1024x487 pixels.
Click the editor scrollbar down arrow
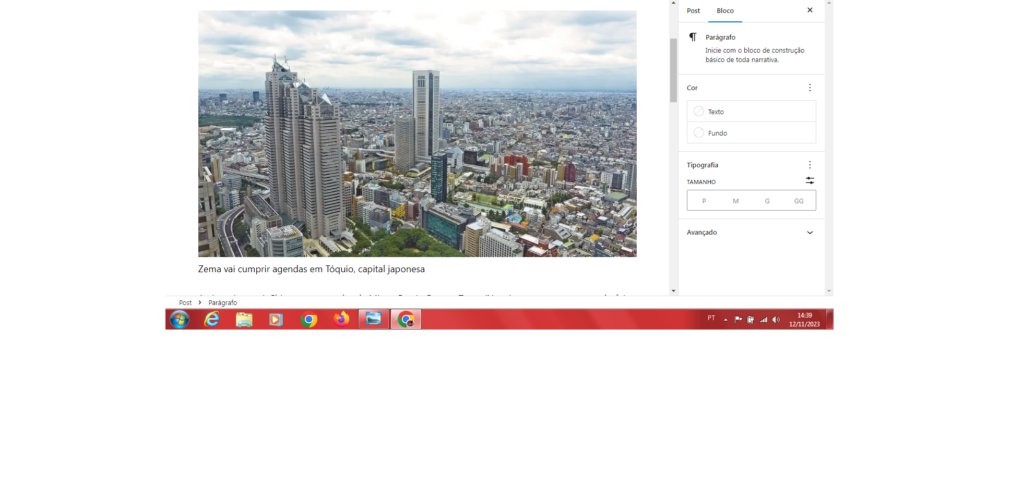pyautogui.click(x=673, y=291)
